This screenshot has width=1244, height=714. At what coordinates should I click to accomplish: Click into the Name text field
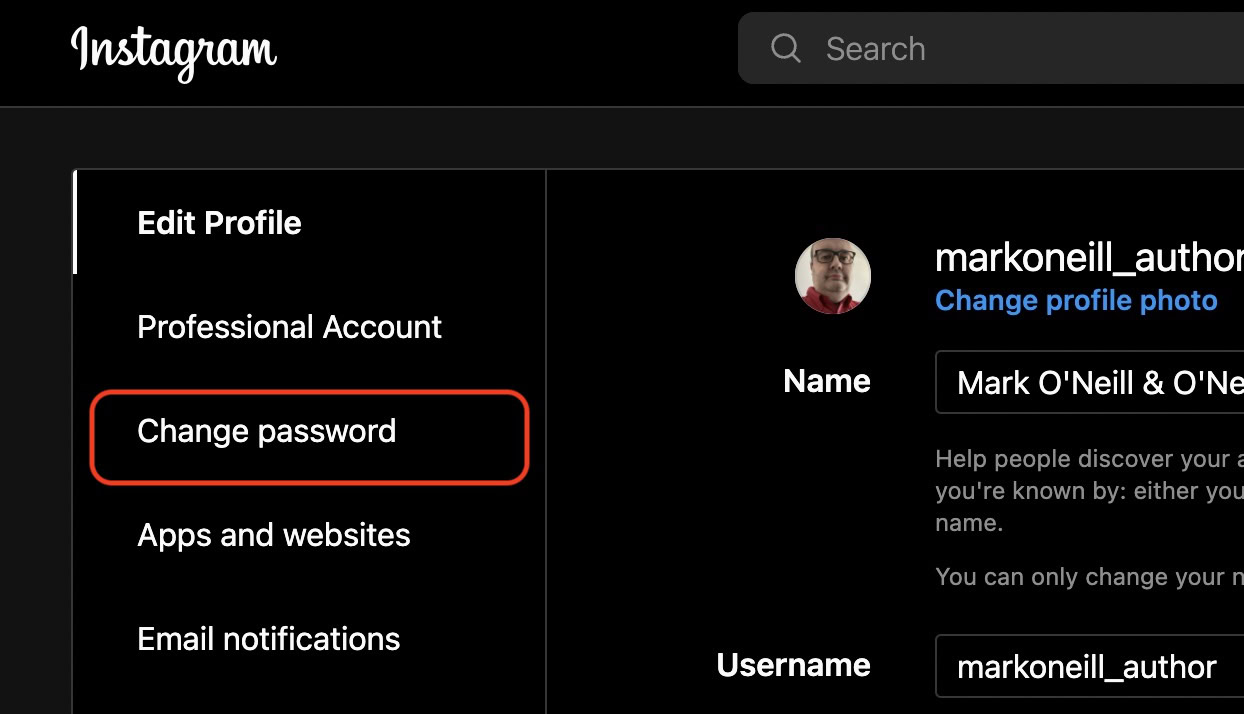pyautogui.click(x=1090, y=382)
